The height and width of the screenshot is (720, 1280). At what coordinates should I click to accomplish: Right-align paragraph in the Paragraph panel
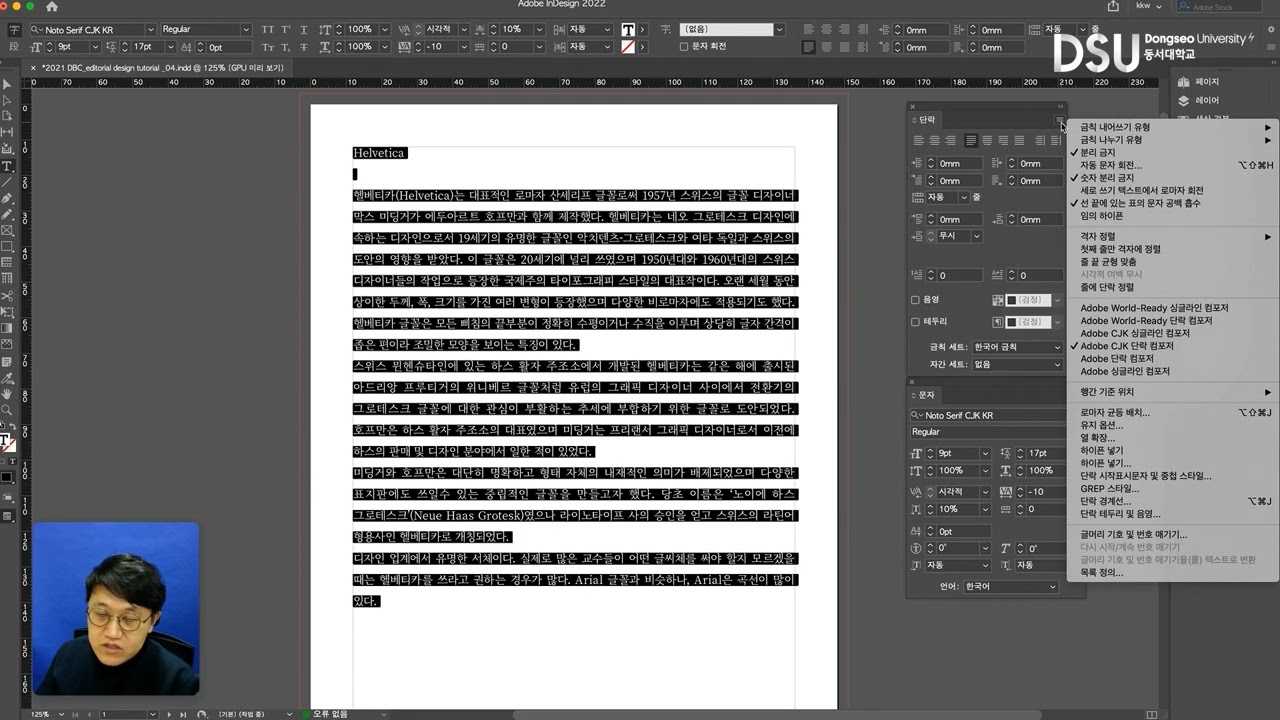(951, 141)
